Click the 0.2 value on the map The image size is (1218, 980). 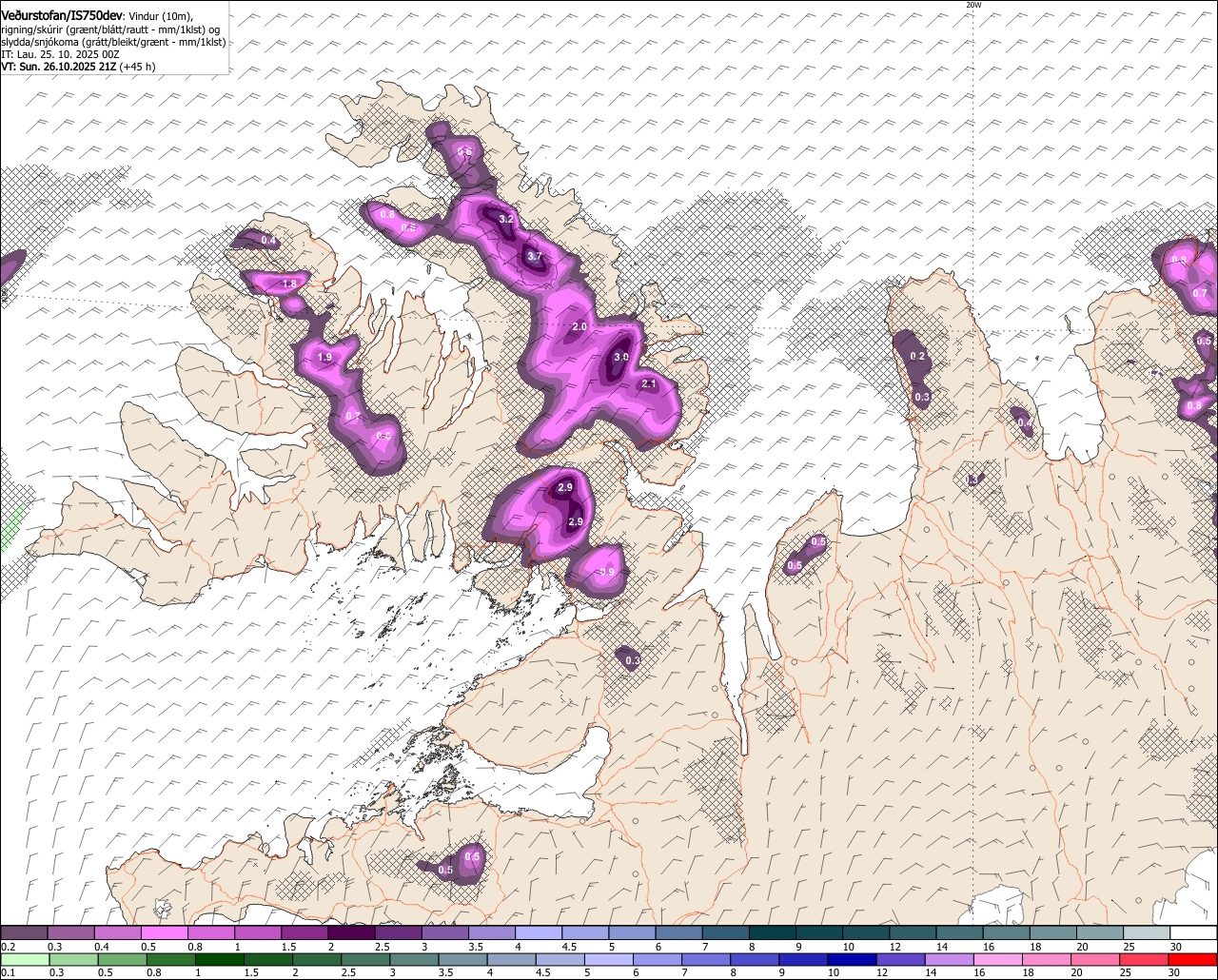coord(917,356)
